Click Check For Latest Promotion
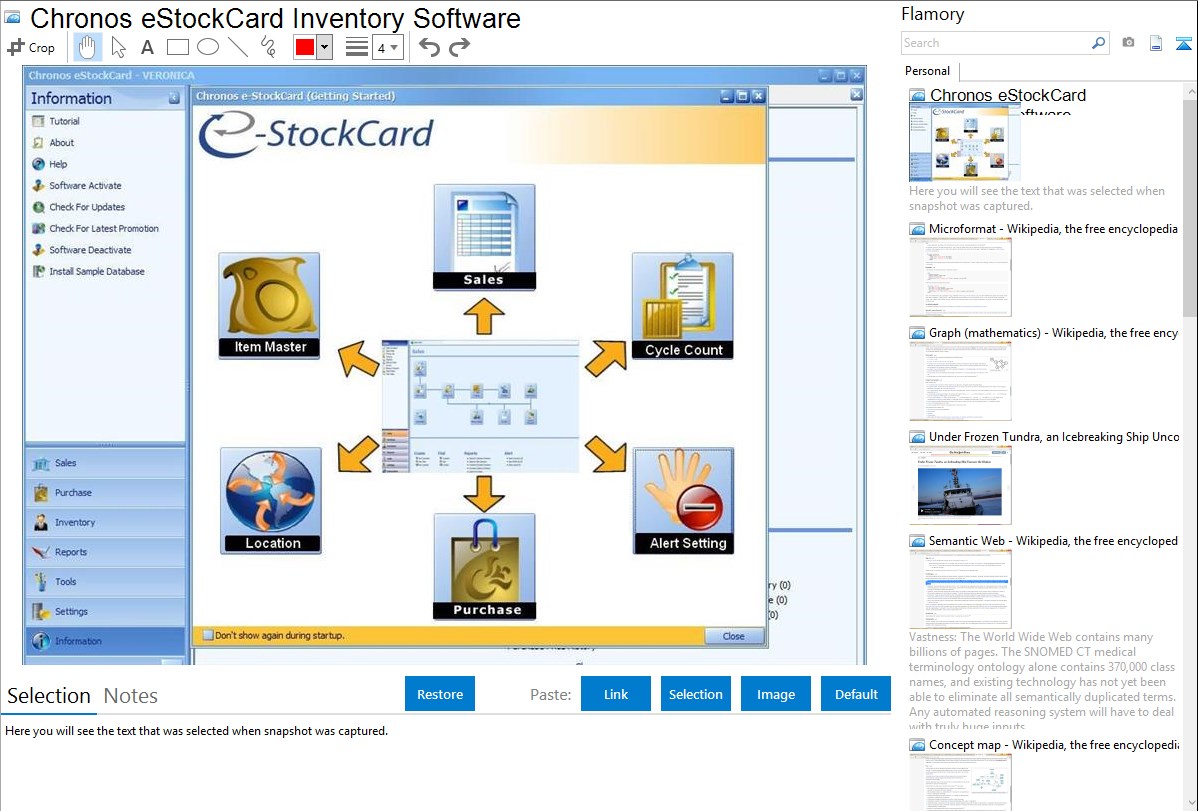The height and width of the screenshot is (811, 1198). [104, 228]
